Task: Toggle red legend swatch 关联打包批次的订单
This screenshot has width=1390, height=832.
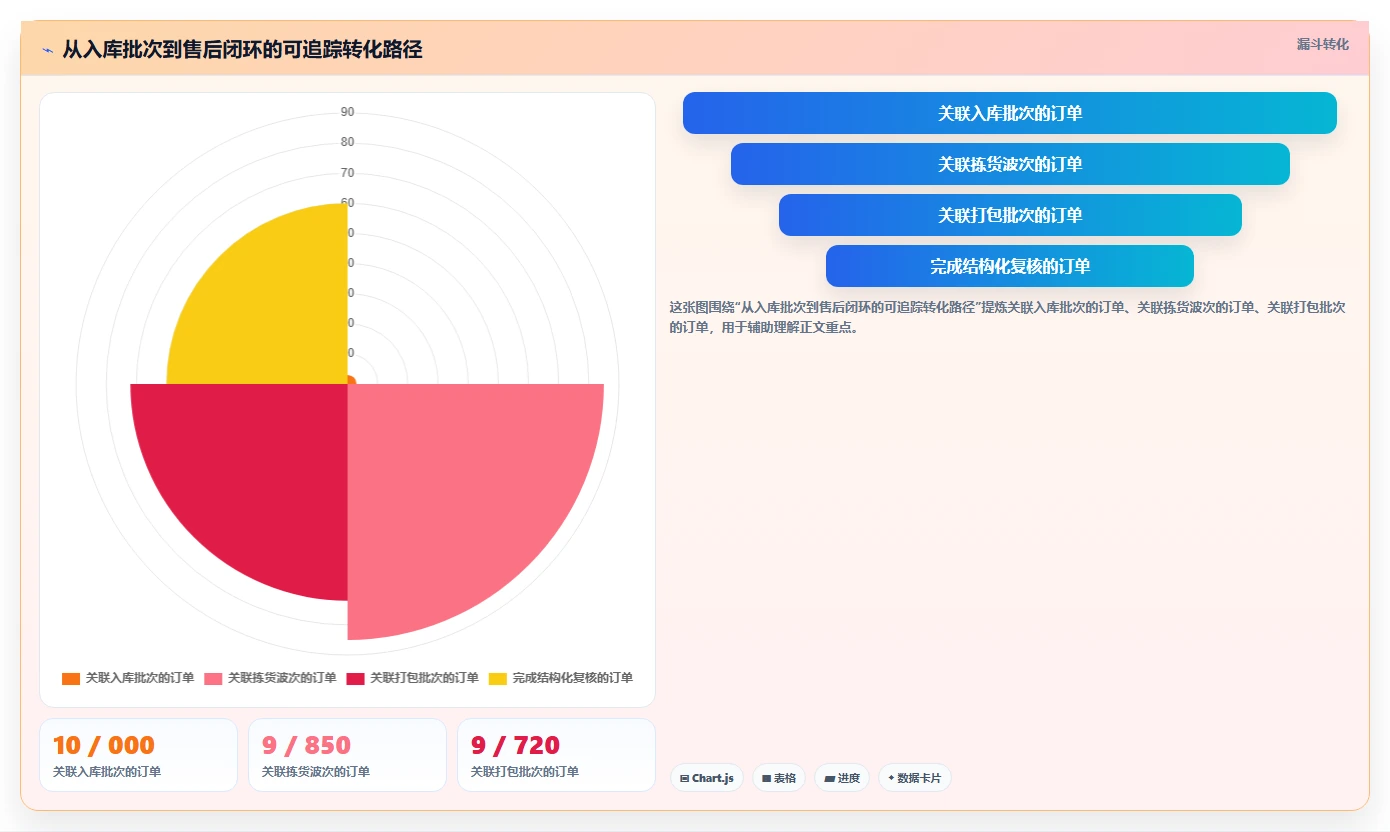Action: [355, 678]
